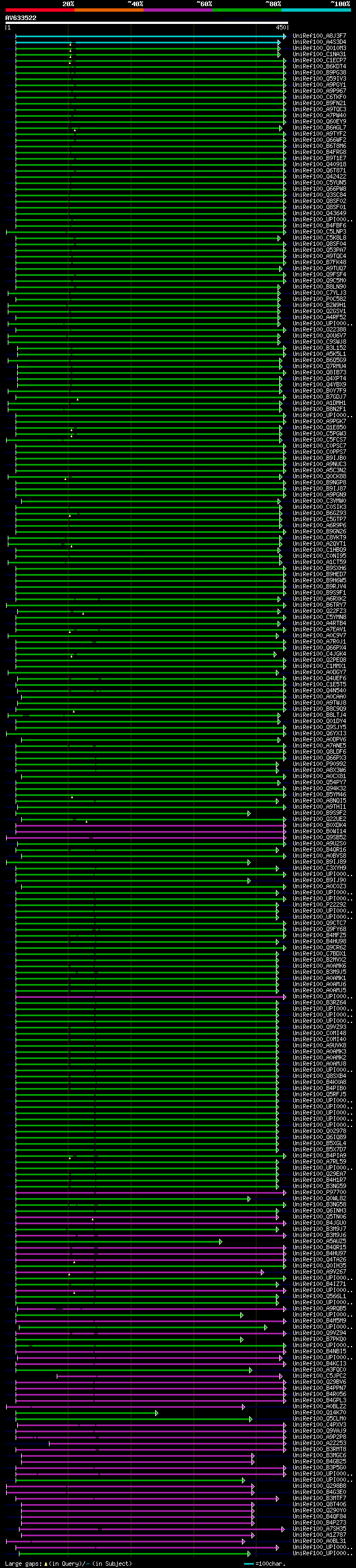This screenshot has height=1568, width=356.
Task: Click hit label UniRef100_A9PGK7
Action: 319,421
